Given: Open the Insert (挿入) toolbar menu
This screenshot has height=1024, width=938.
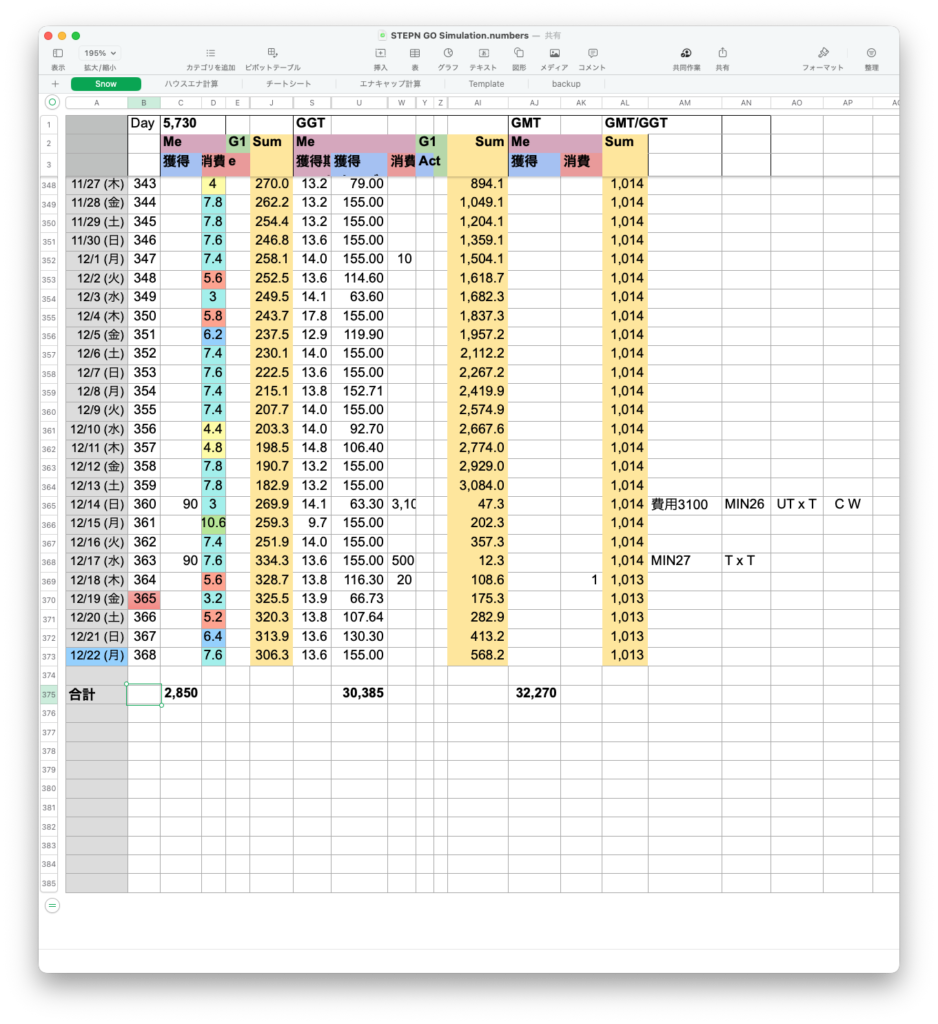Looking at the screenshot, I should click(380, 53).
